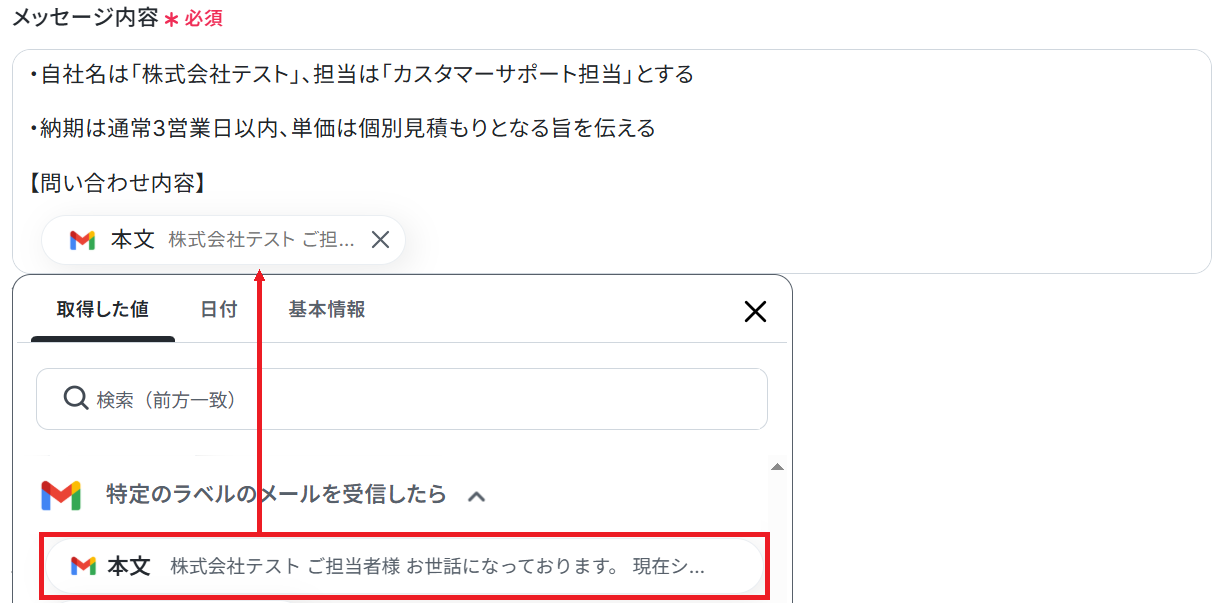Place cursor in the 納期は通常3営業日以内 line
Viewport: 1222px width, 603px height.
342,129
